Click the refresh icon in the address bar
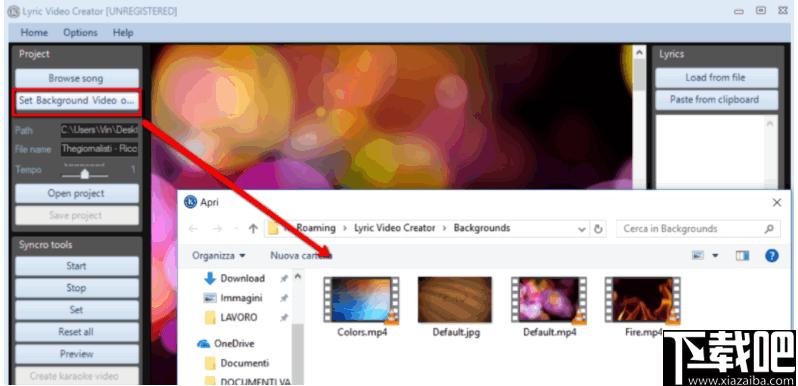Viewport: 798px width, 386px height. coord(598,229)
